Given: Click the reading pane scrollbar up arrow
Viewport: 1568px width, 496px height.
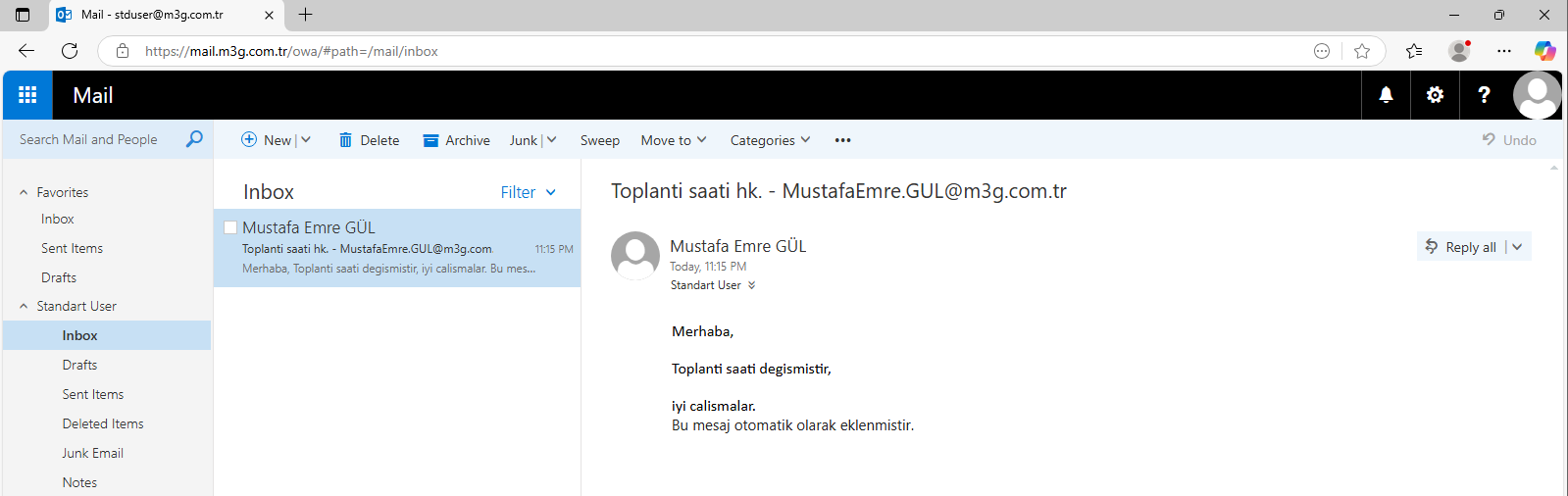Looking at the screenshot, I should 1554,168.
